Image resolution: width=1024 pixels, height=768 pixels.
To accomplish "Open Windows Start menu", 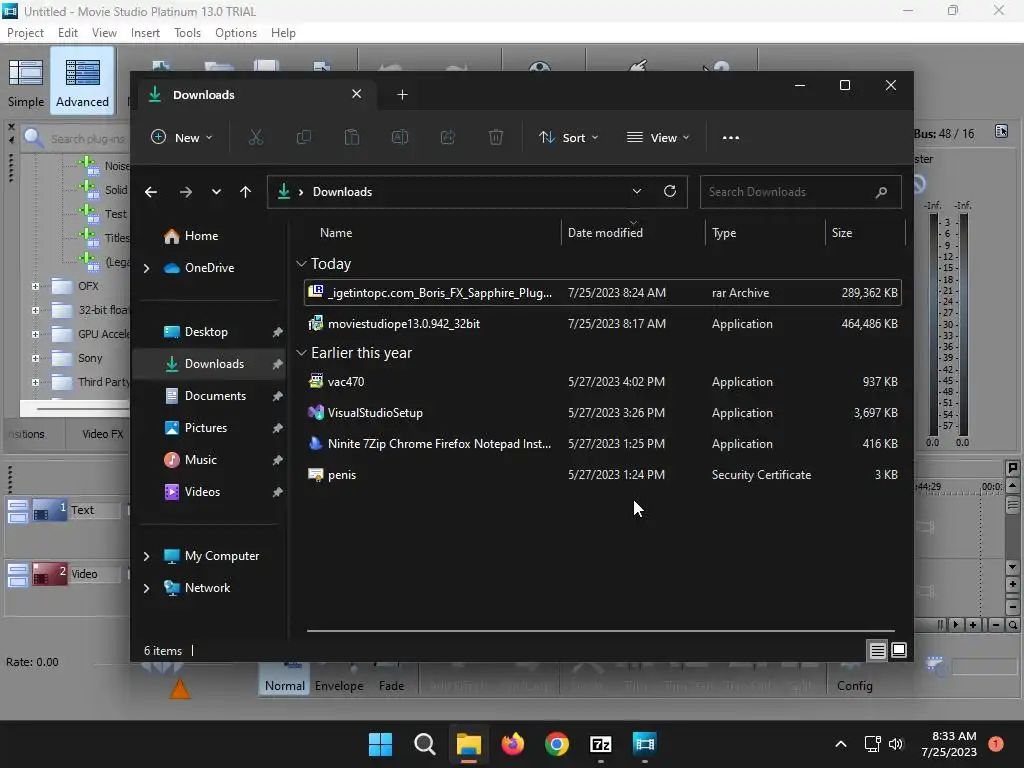I will tap(380, 744).
